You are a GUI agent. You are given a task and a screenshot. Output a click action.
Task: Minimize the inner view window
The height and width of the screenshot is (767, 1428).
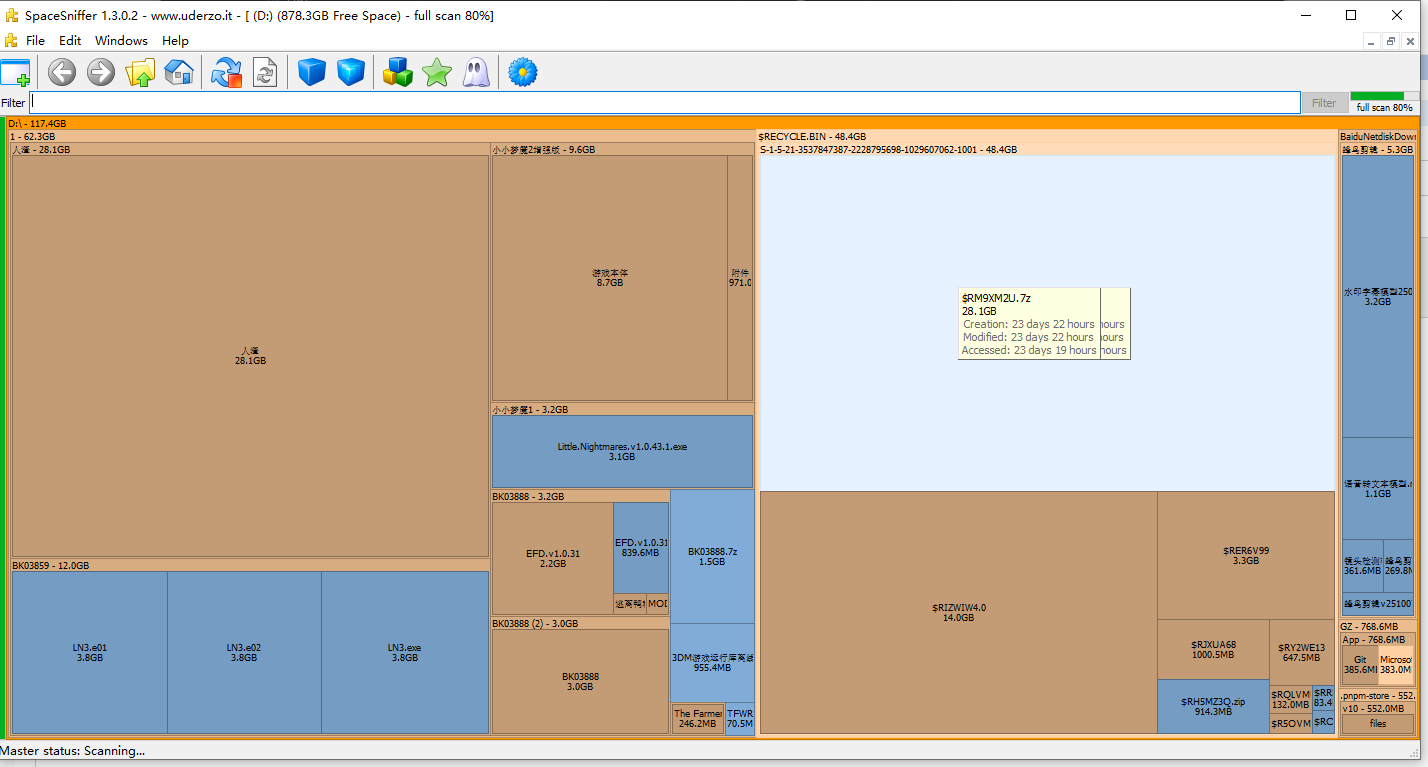click(1372, 41)
